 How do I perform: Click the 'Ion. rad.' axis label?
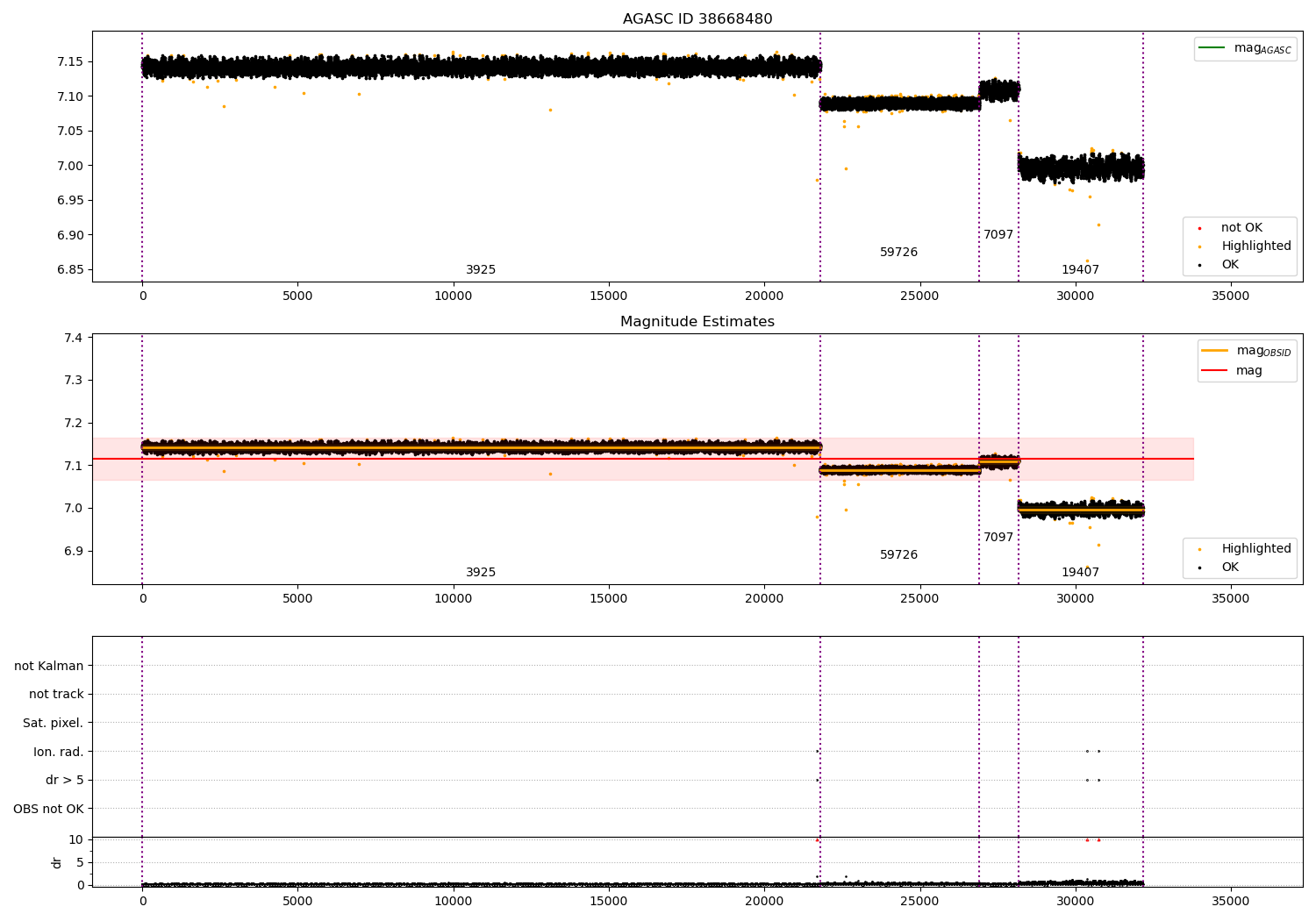click(x=59, y=752)
